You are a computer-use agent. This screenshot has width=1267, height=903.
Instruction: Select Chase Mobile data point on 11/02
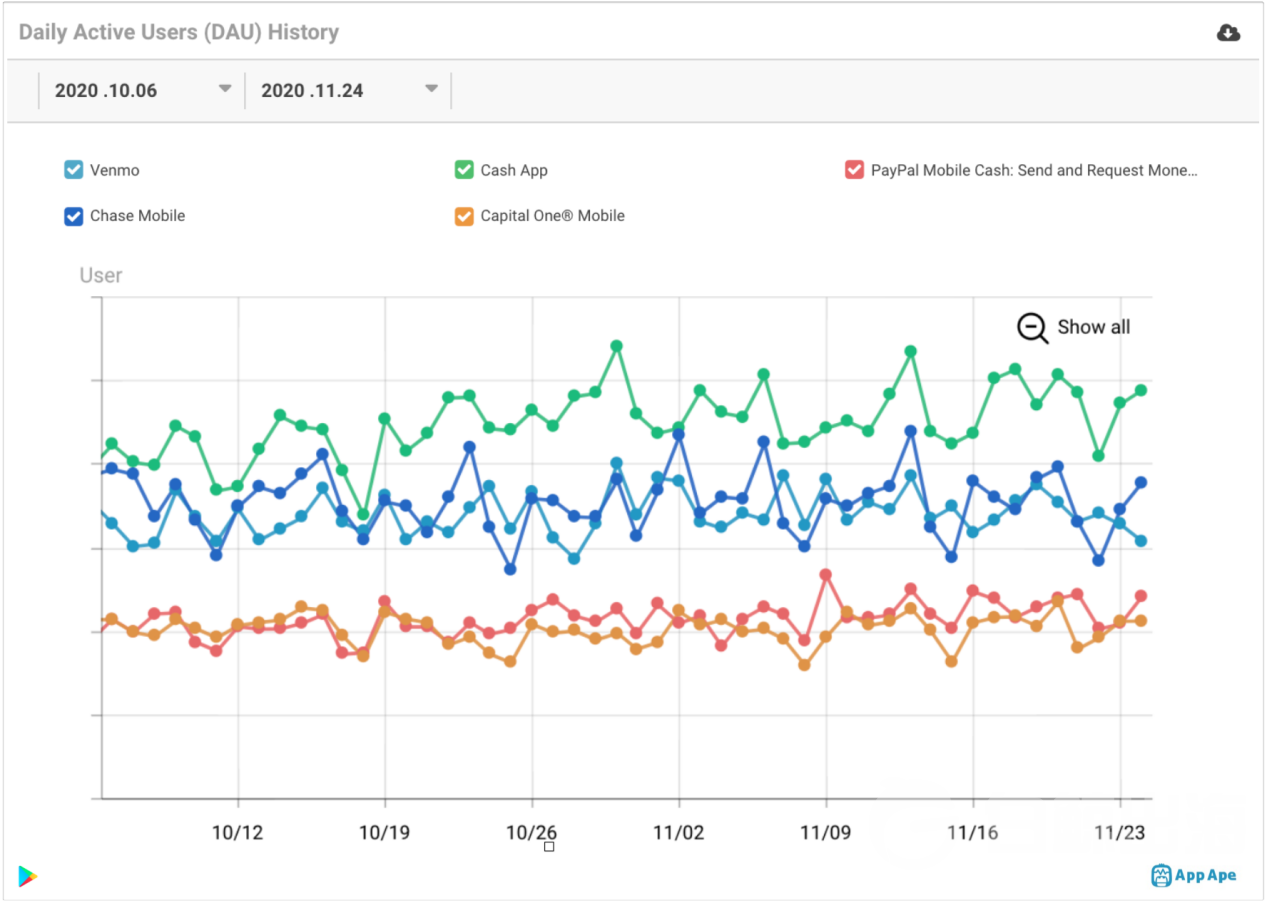(x=679, y=435)
